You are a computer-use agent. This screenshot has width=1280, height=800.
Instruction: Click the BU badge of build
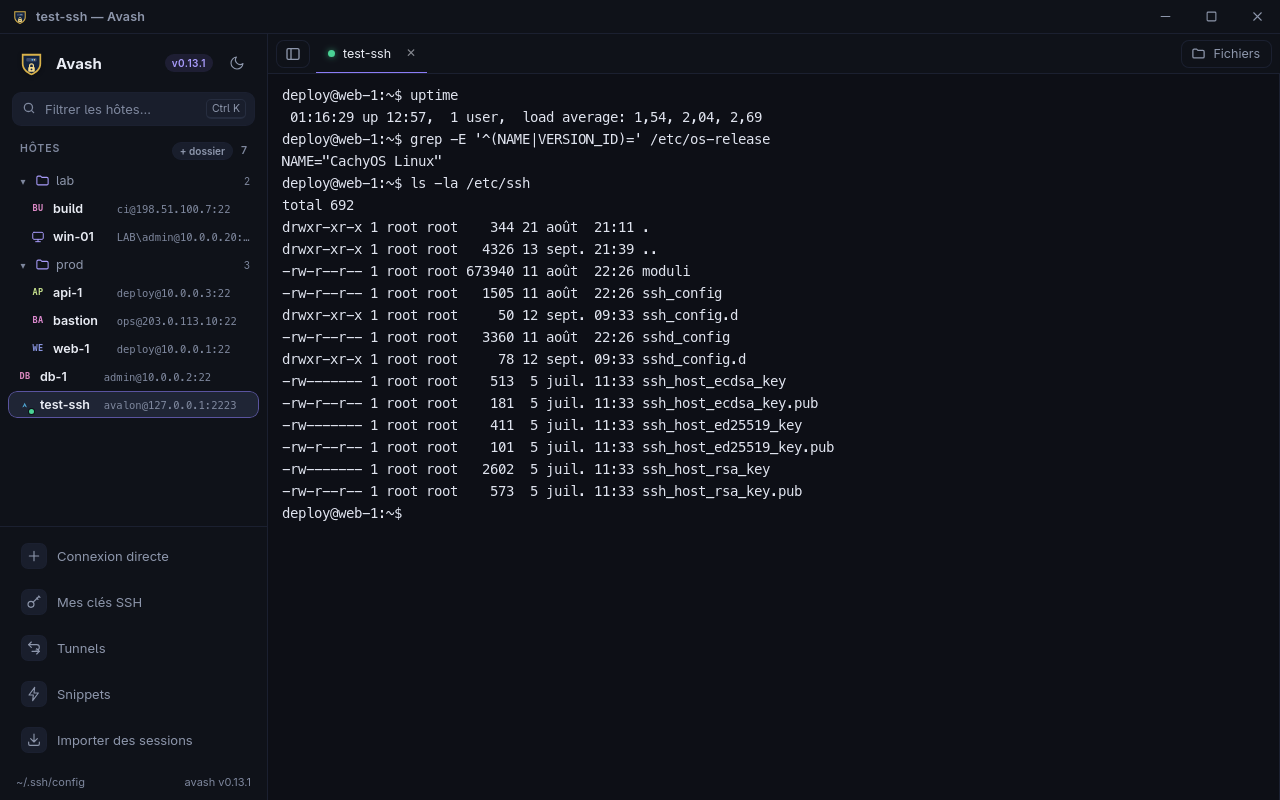pyautogui.click(x=38, y=208)
